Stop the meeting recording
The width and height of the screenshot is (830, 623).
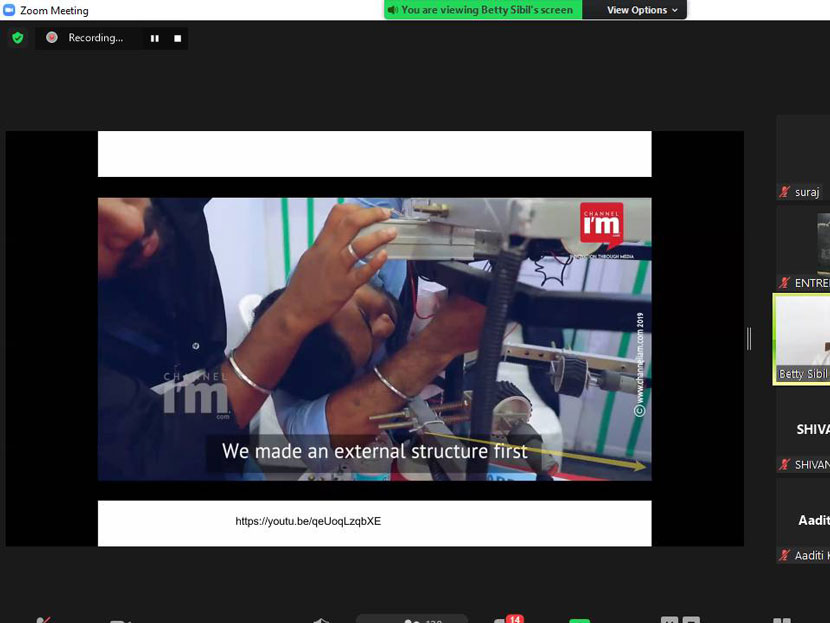[x=177, y=38]
